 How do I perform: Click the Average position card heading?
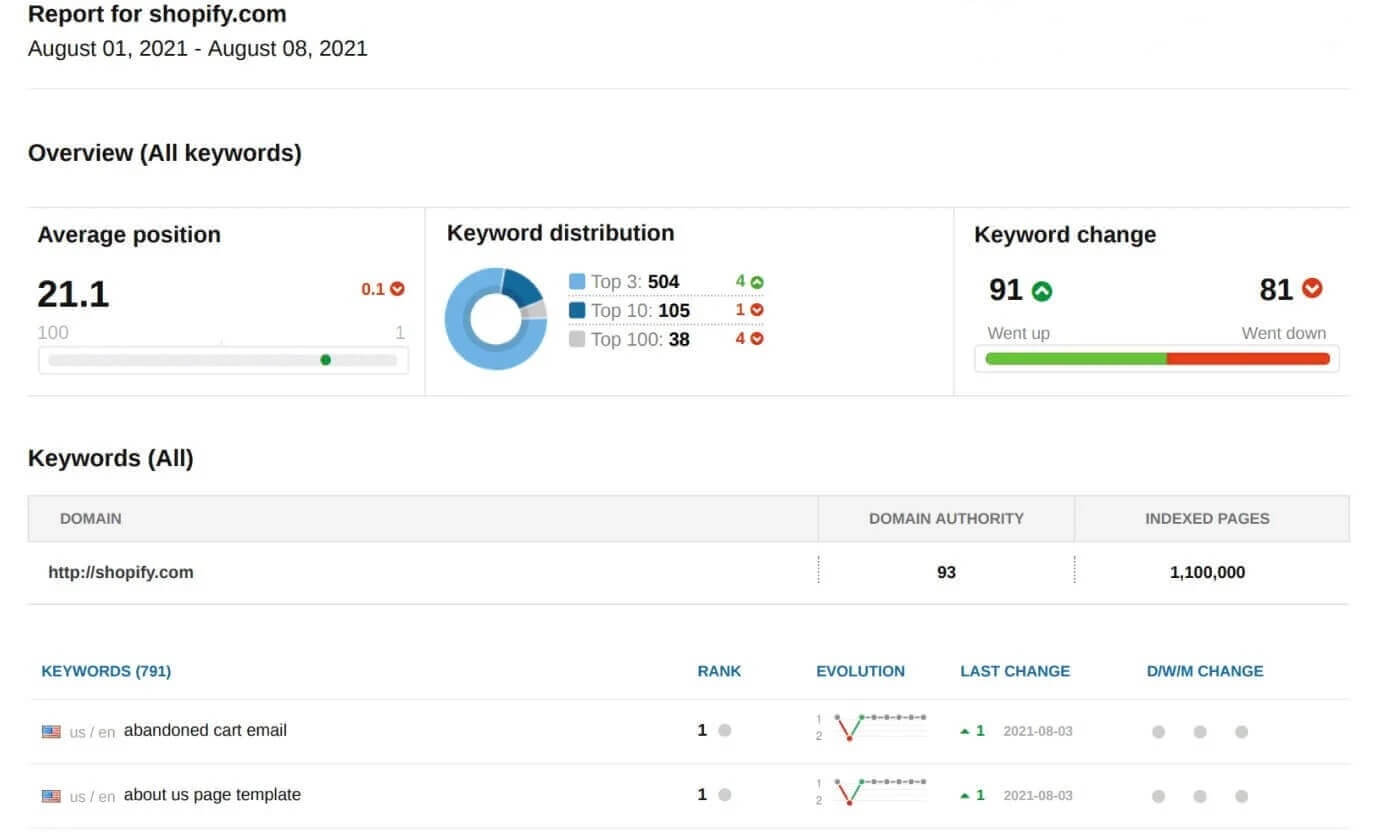click(x=129, y=235)
